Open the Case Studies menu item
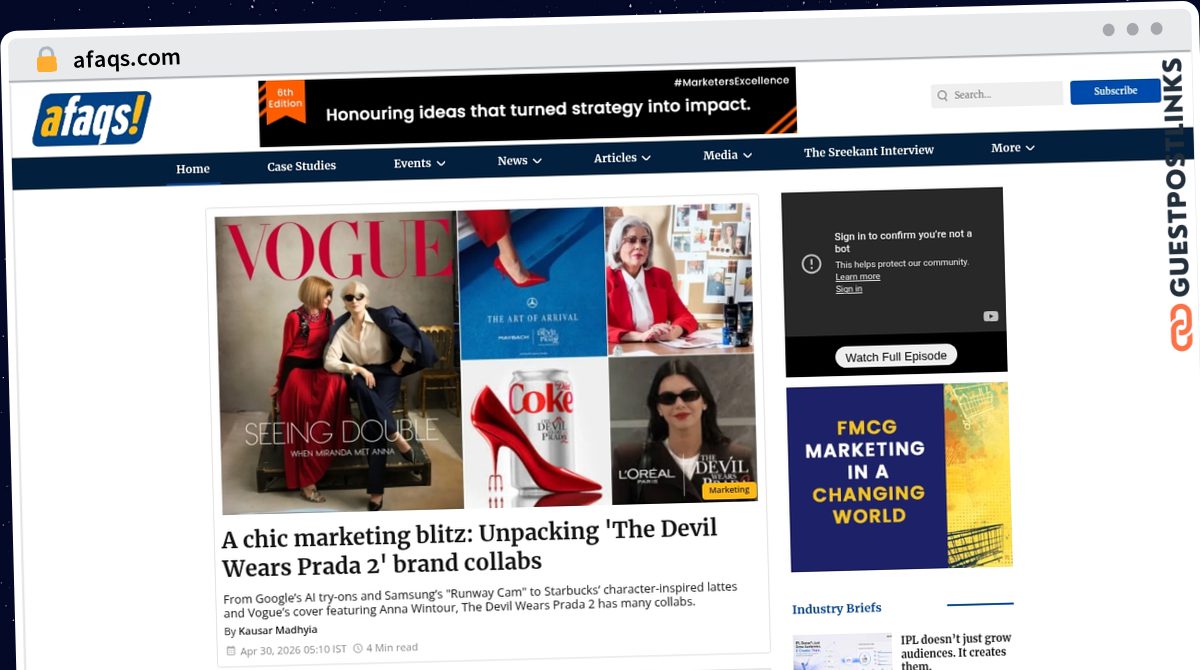This screenshot has height=670, width=1200. tap(301, 166)
